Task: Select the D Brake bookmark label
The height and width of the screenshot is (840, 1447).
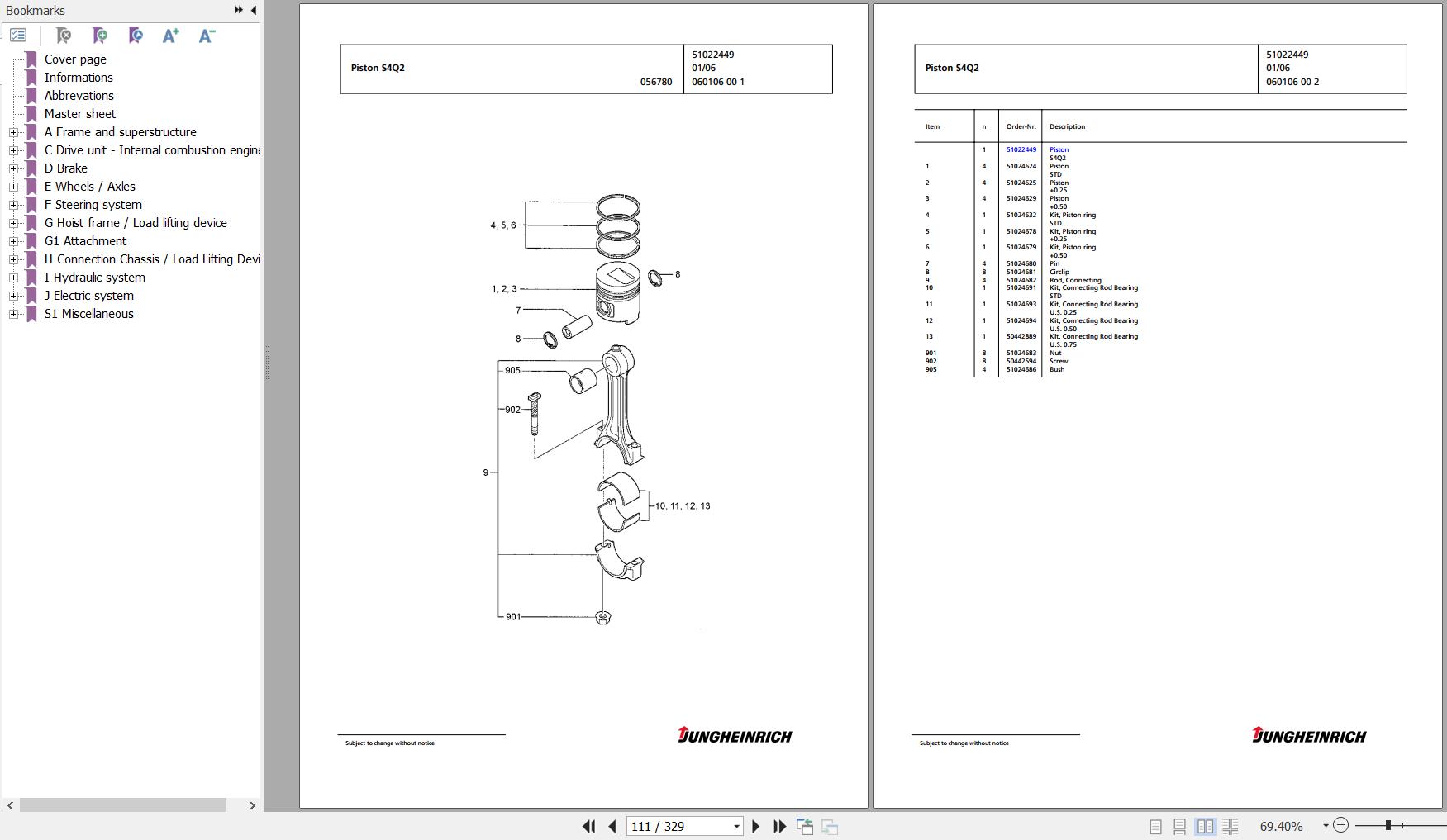Action: click(x=66, y=168)
